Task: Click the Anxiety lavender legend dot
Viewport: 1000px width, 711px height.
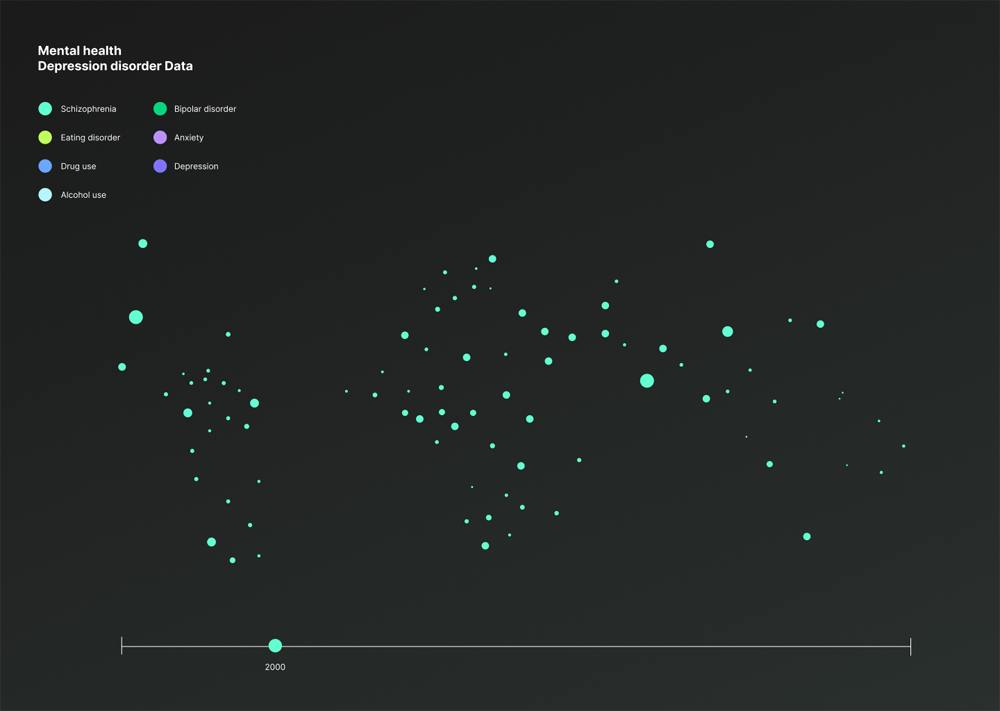Action: (x=160, y=137)
